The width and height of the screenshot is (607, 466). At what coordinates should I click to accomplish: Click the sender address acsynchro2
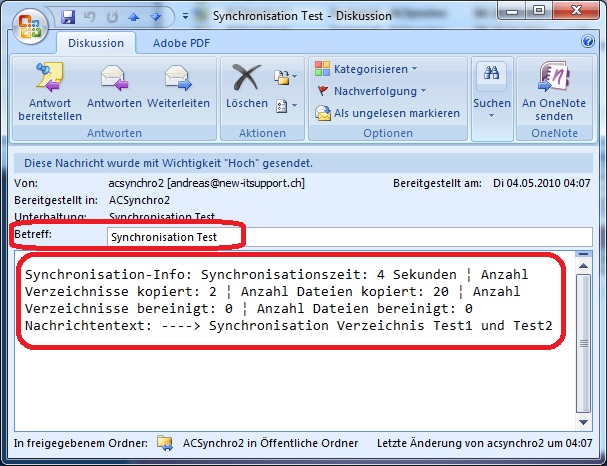coord(206,183)
